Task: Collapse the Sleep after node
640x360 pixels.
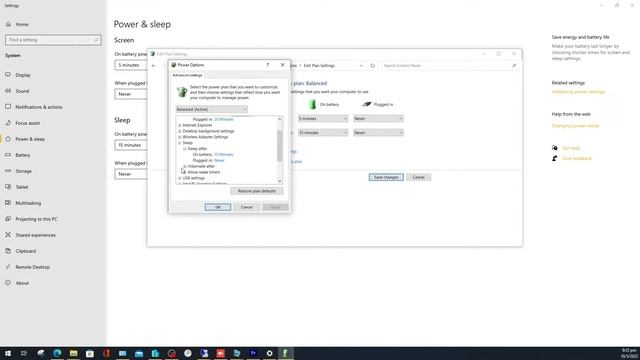Action: coord(185,149)
